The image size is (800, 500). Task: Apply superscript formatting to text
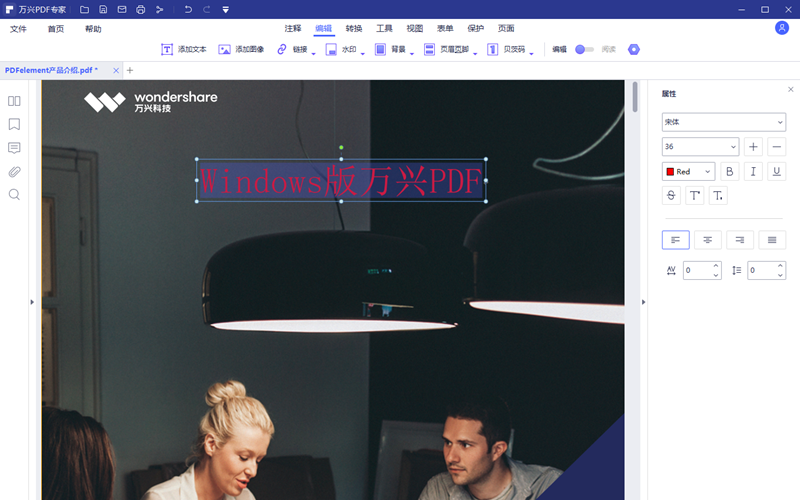pyautogui.click(x=695, y=195)
